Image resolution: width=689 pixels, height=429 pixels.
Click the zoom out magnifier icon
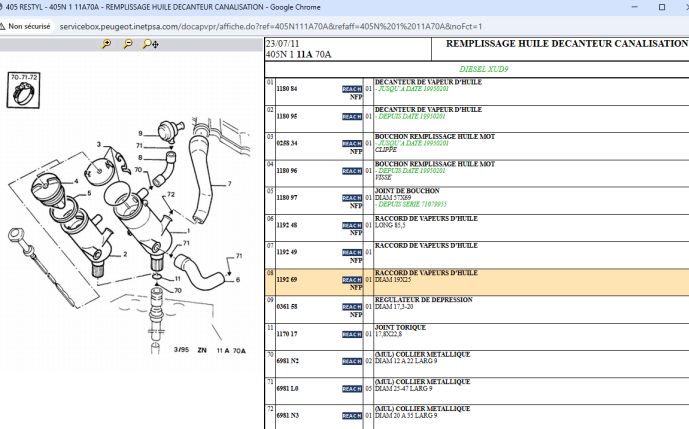(128, 45)
